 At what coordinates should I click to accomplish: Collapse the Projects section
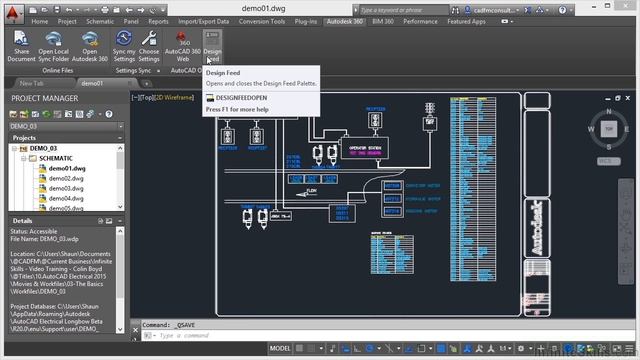(x=120, y=138)
